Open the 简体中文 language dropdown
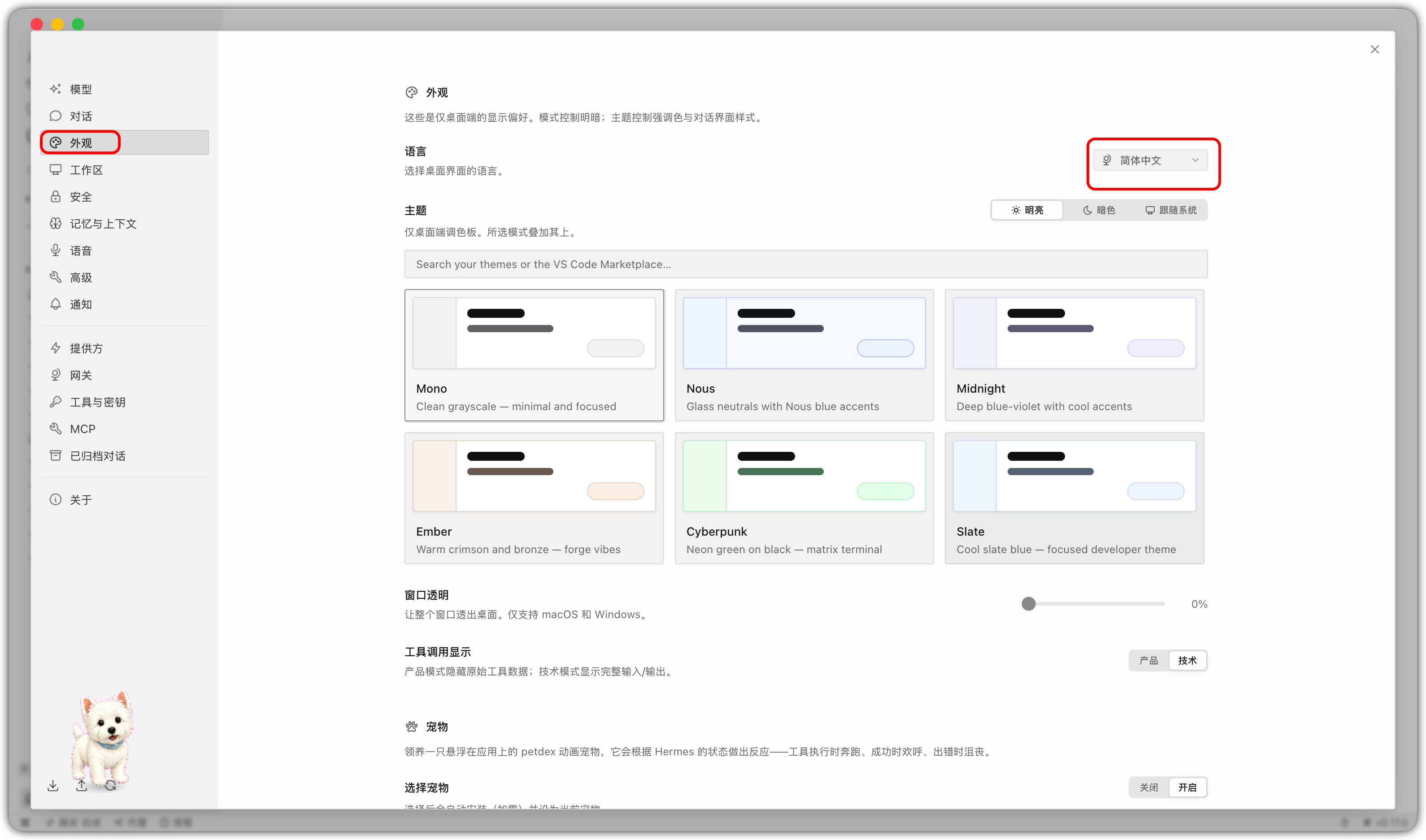Viewport: 1426px width, 840px height. pyautogui.click(x=1150, y=160)
